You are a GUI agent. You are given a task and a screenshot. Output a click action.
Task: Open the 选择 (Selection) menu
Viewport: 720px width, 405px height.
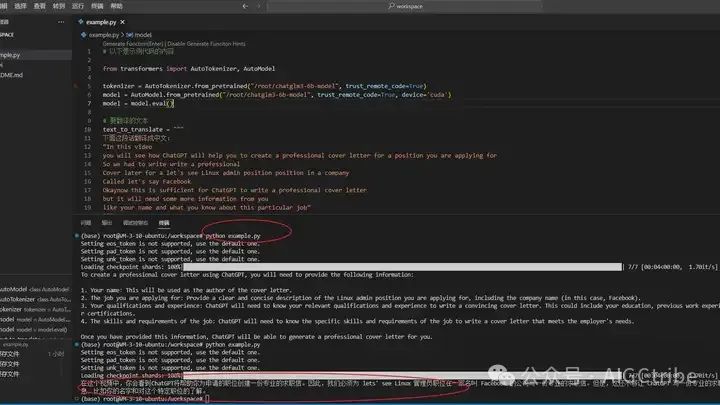21,6
